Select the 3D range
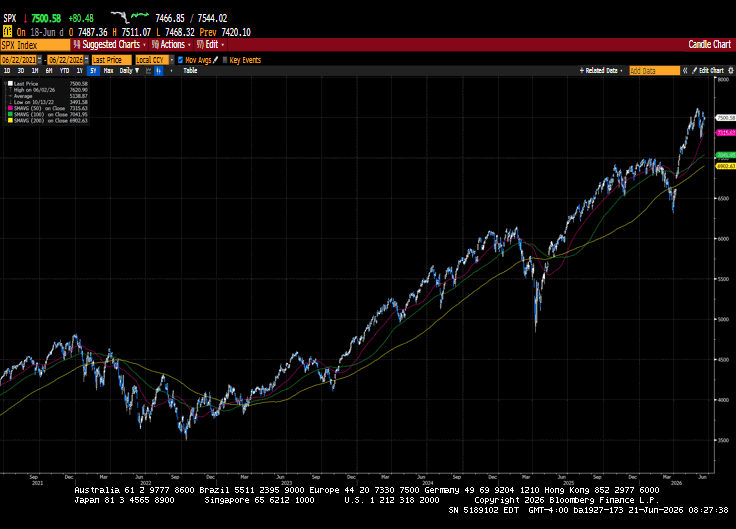736x529 pixels. pyautogui.click(x=21, y=71)
